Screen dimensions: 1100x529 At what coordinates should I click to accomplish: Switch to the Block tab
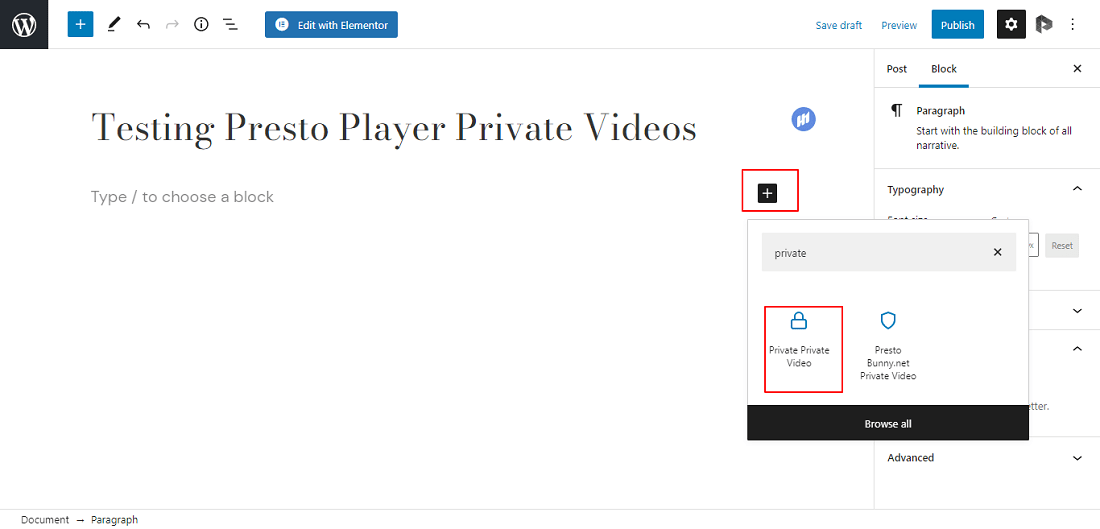[x=944, y=69]
